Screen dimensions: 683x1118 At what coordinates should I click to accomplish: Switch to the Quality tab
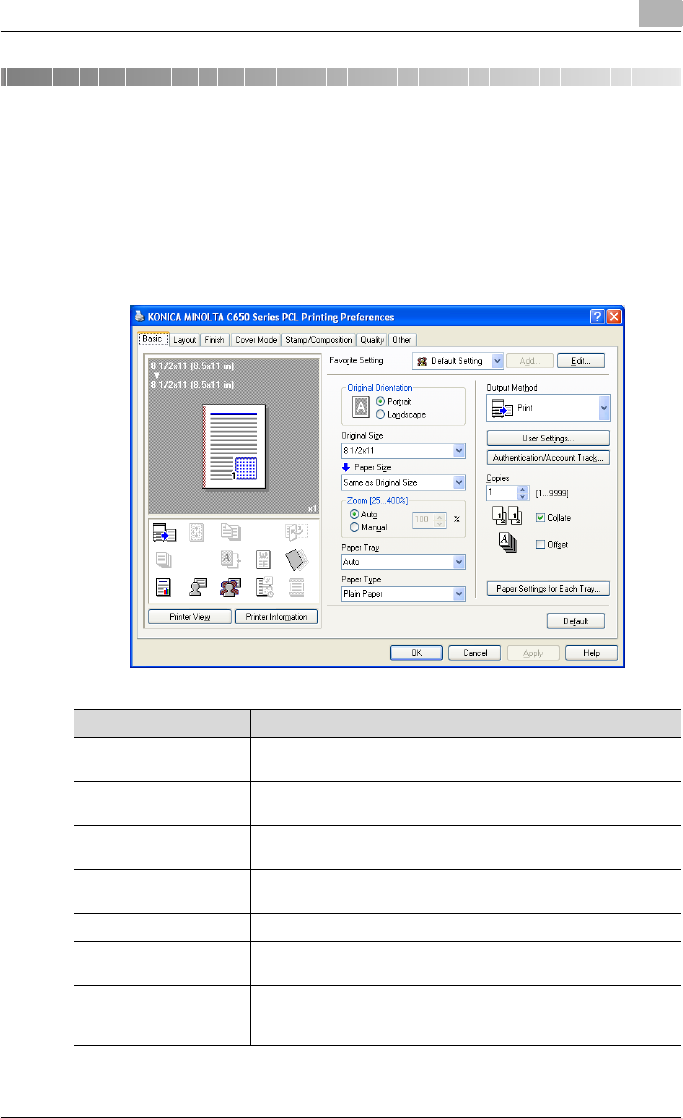372,340
